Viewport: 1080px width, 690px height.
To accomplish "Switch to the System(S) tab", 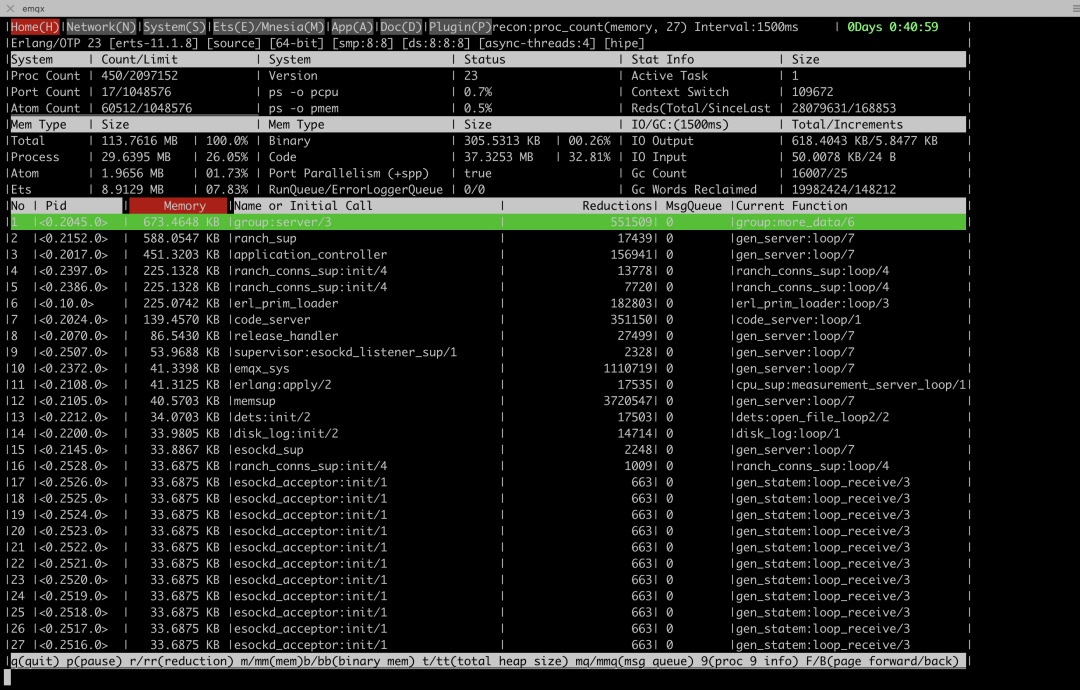I will click(x=174, y=27).
